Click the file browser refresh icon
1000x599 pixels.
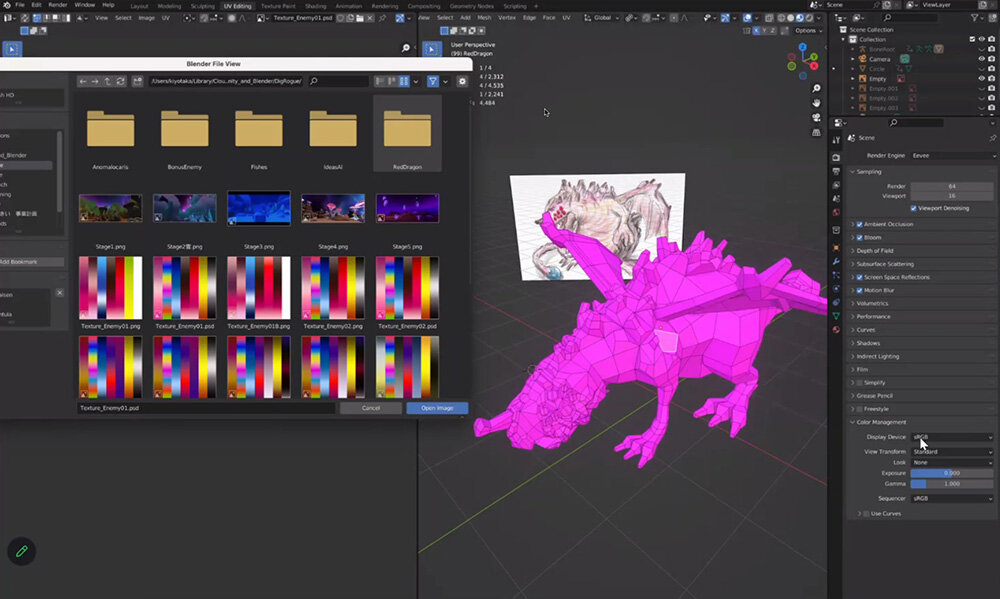click(x=119, y=81)
